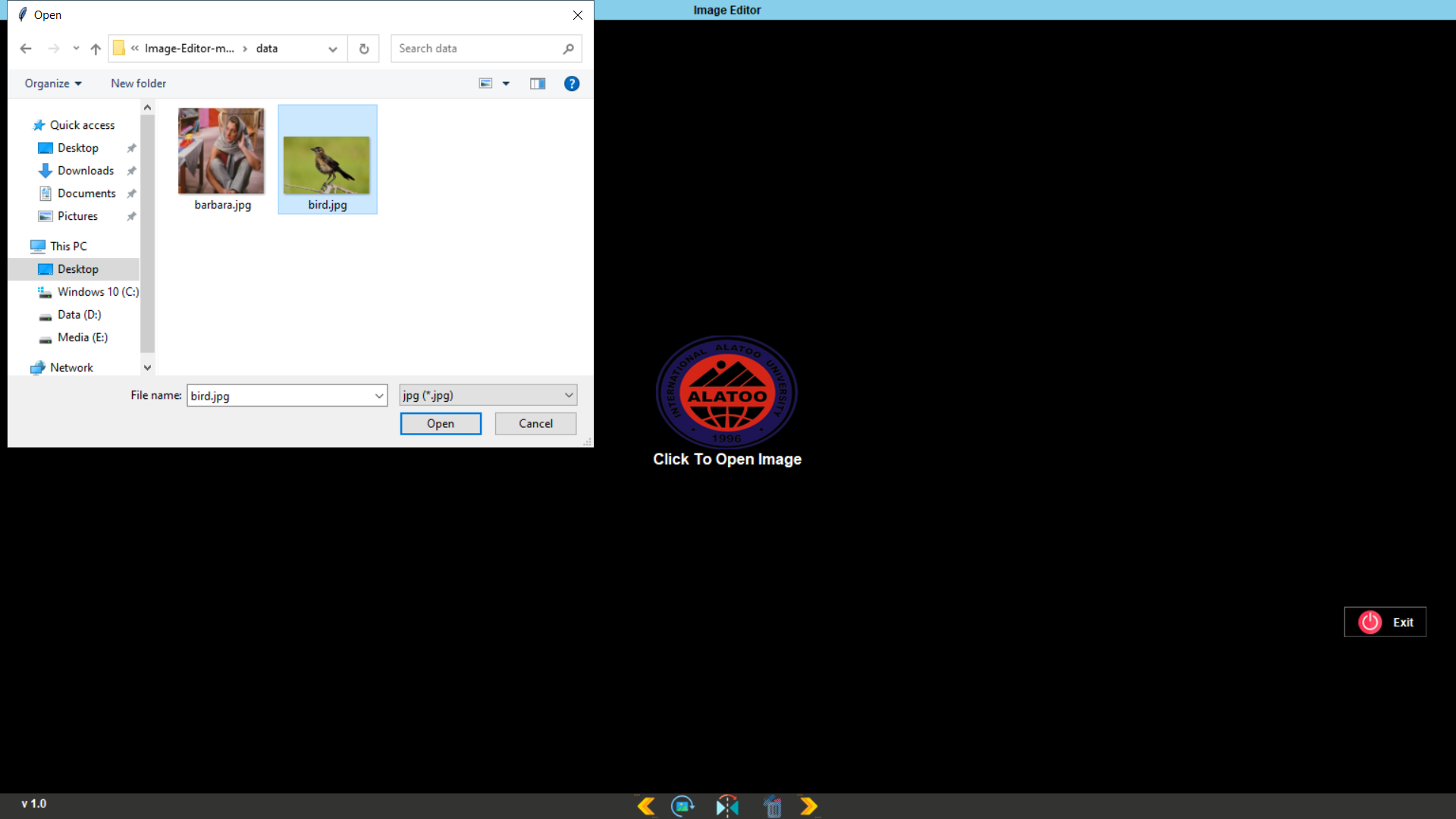Screen dimensions: 1456x819
Task: Click the Open button
Action: click(441, 423)
